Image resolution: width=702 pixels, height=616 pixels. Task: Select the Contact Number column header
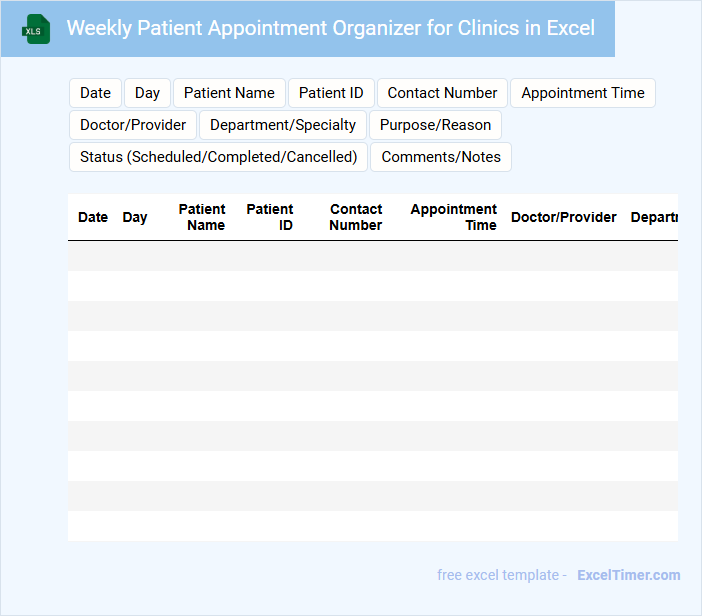356,217
